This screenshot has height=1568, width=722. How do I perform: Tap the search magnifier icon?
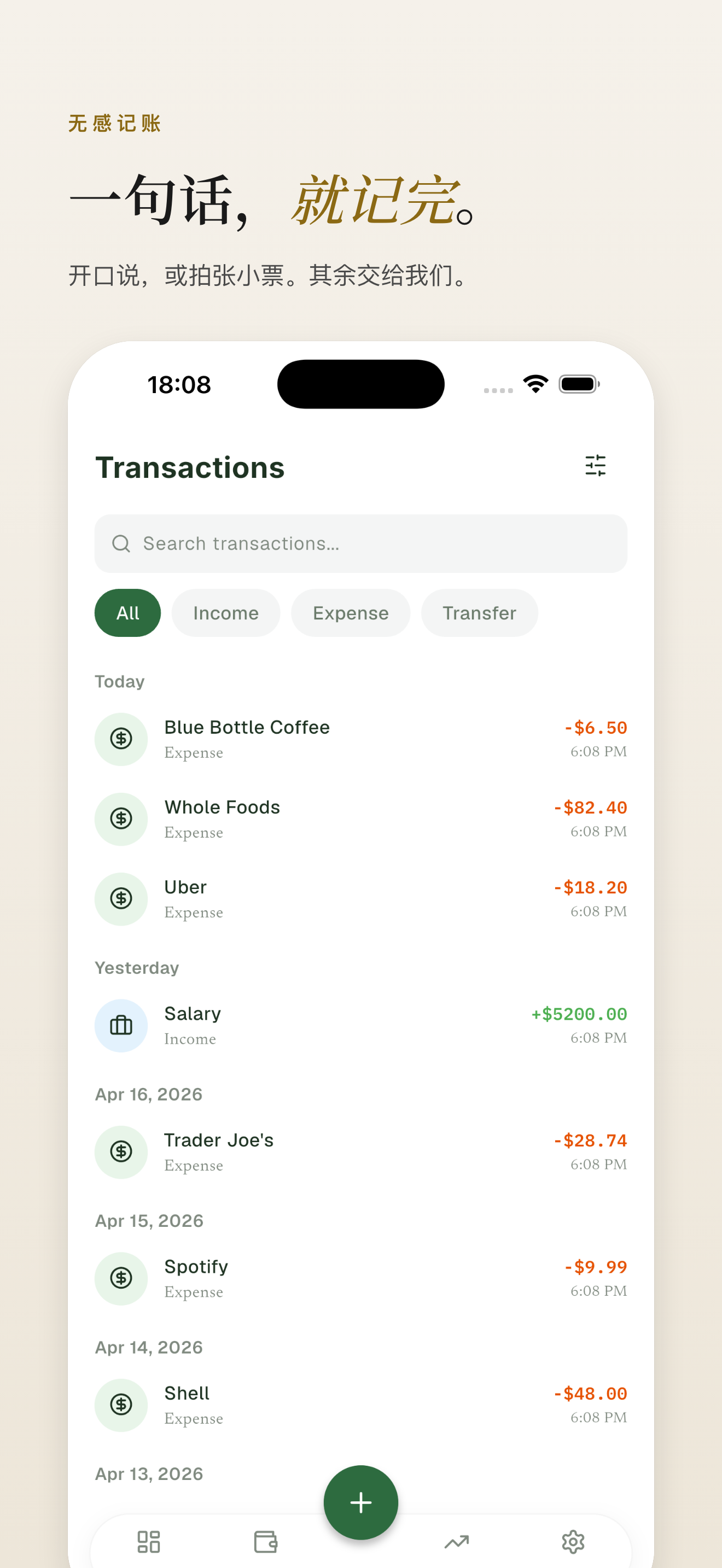(x=121, y=543)
